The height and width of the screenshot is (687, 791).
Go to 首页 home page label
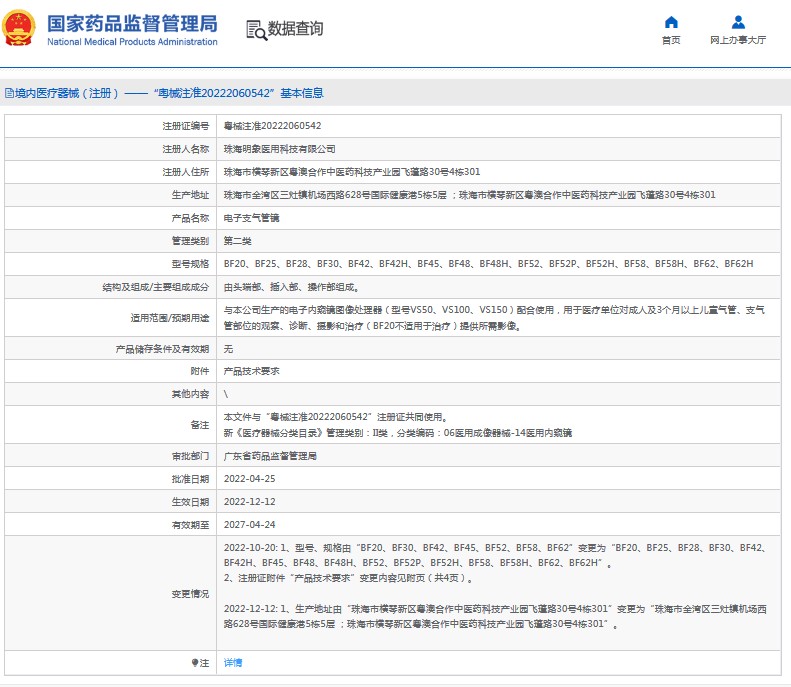pyautogui.click(x=670, y=40)
